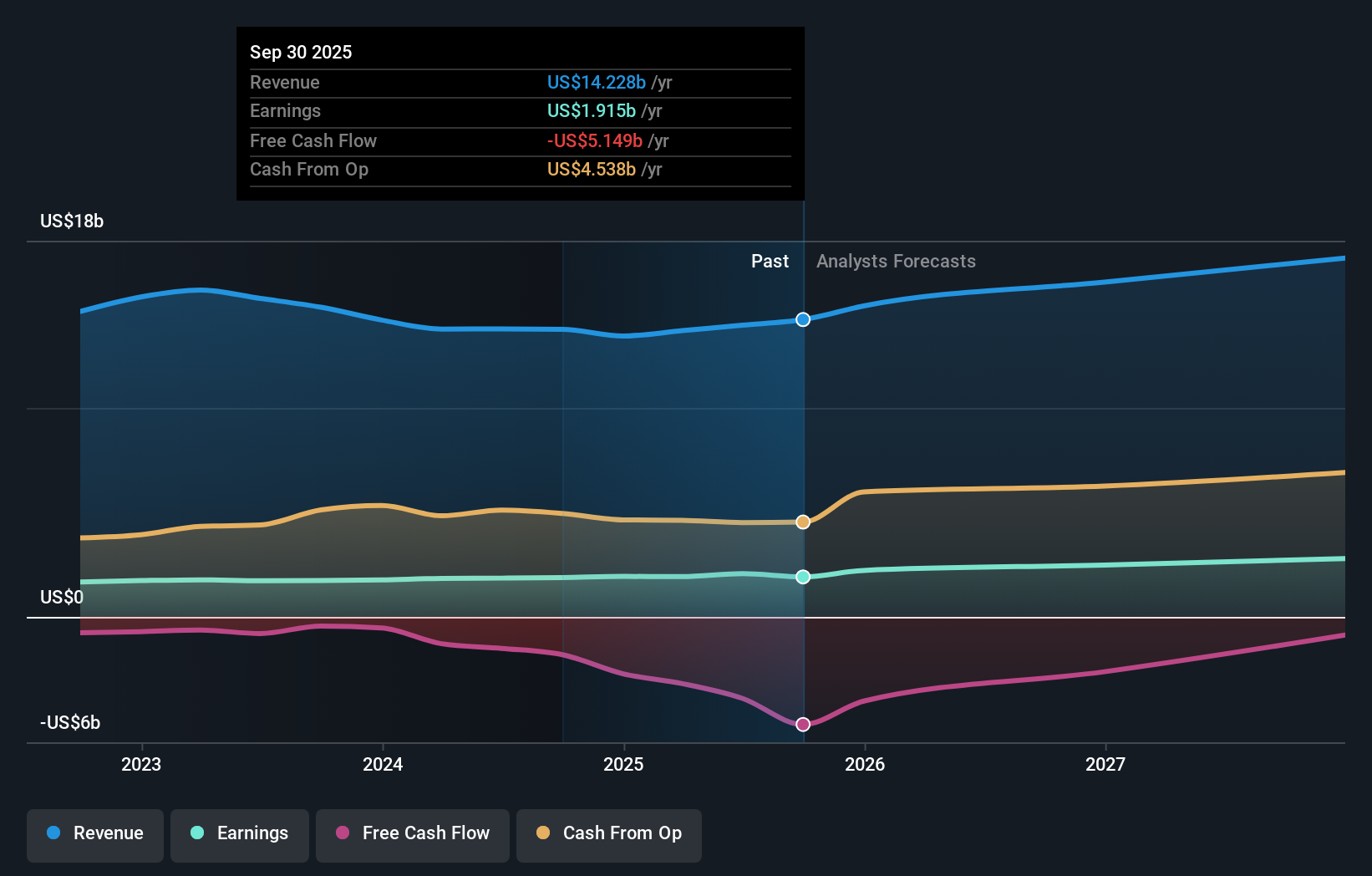Open the Cash From Op legend entry
1372x876 pixels.
click(609, 834)
